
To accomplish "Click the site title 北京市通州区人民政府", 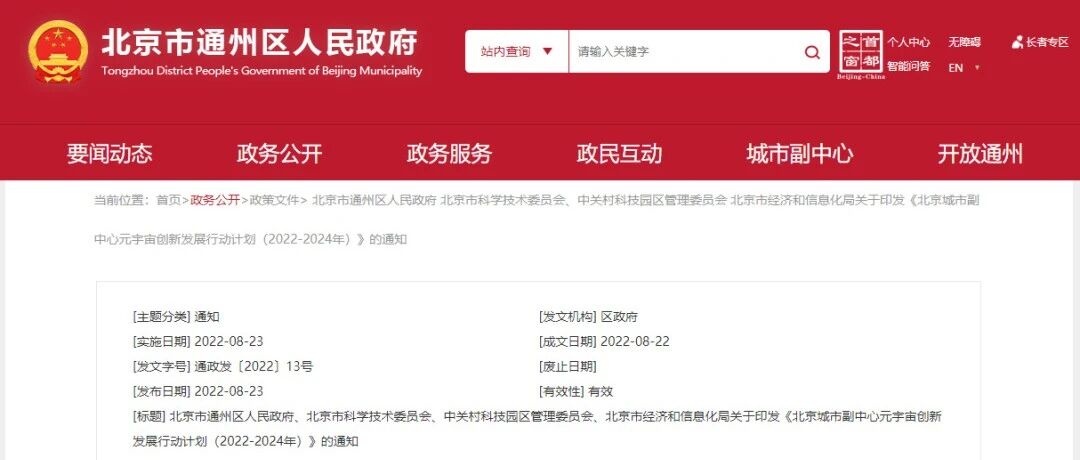I will pyautogui.click(x=260, y=43).
